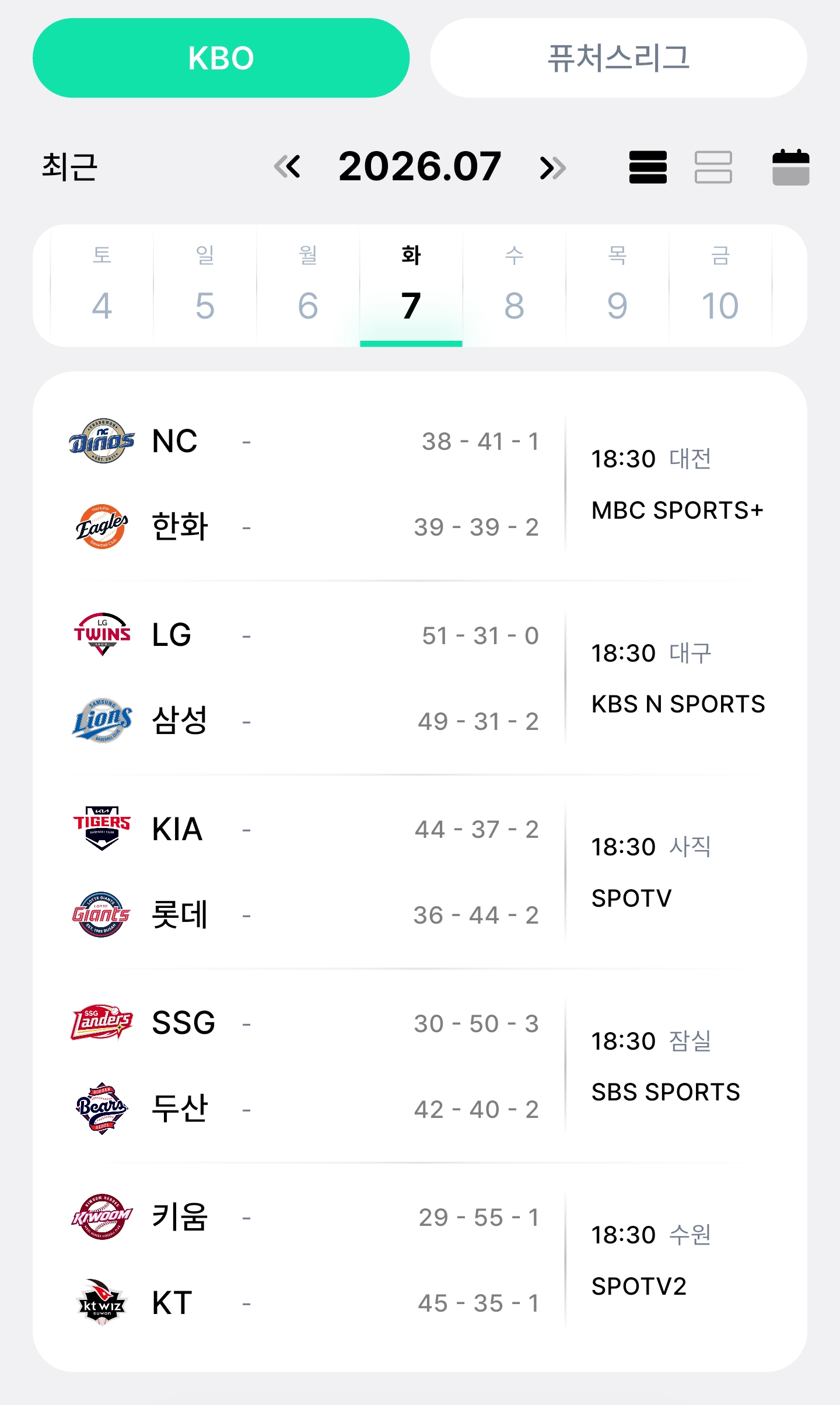This screenshot has width=840, height=1405.
Task: Tap the SSG Landers team logo
Action: [x=101, y=1023]
